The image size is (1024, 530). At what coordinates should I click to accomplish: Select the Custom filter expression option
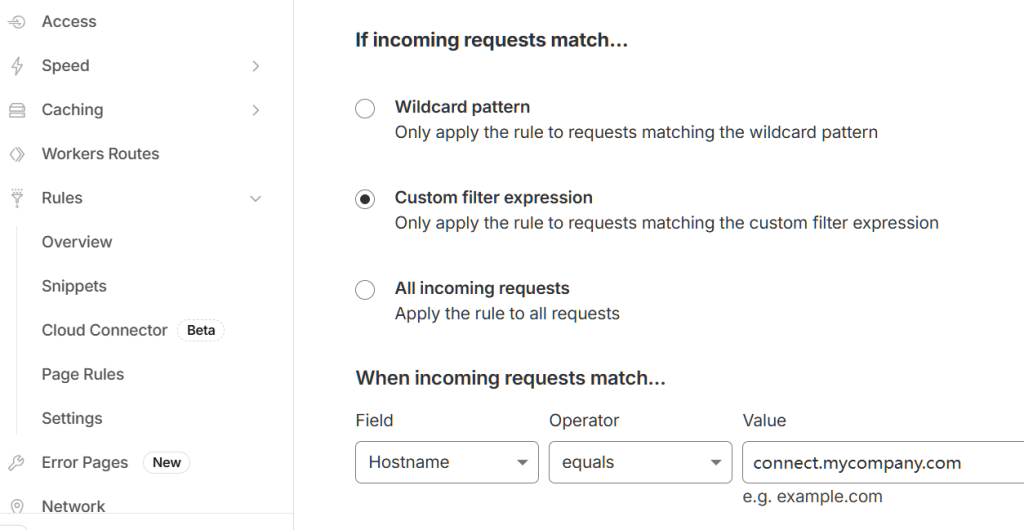coord(365,199)
